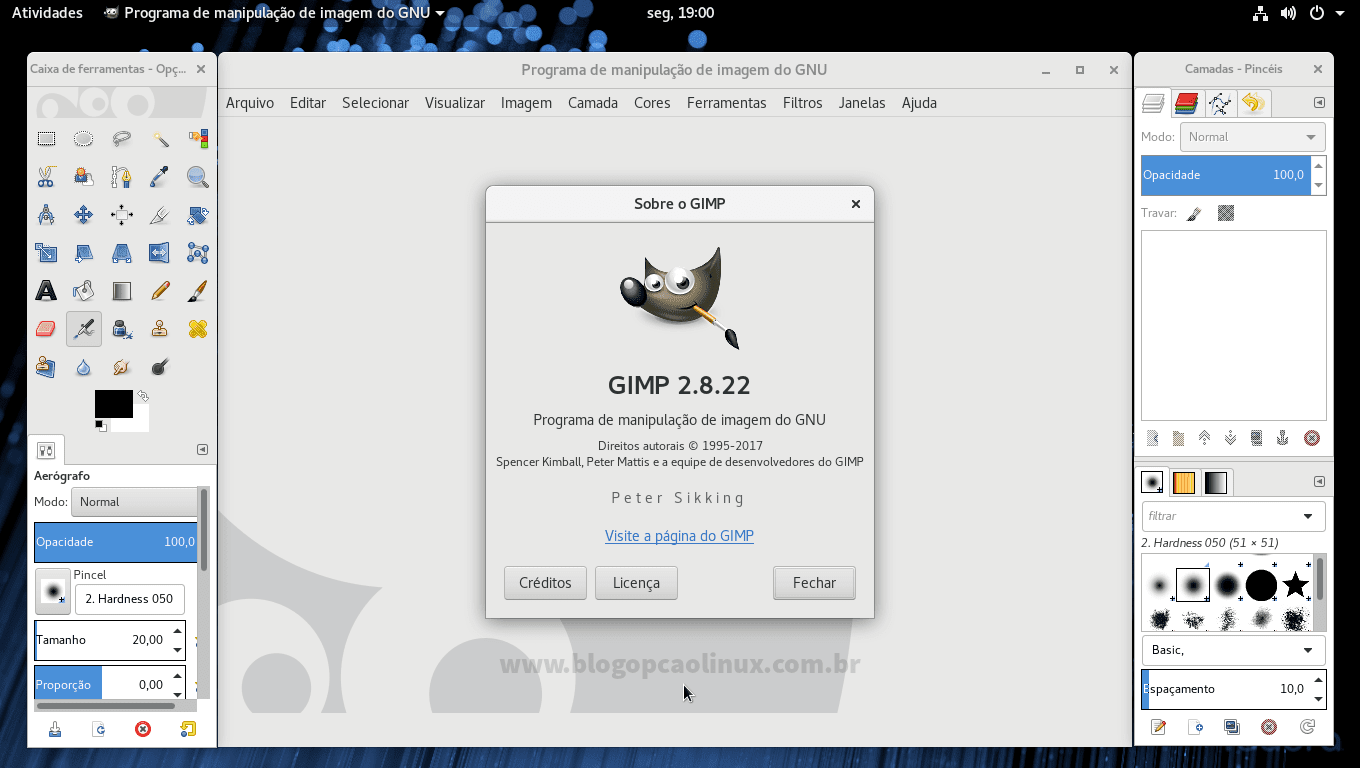Select the Heal tool
Viewport: 1360px width, 768px height.
[x=198, y=329]
